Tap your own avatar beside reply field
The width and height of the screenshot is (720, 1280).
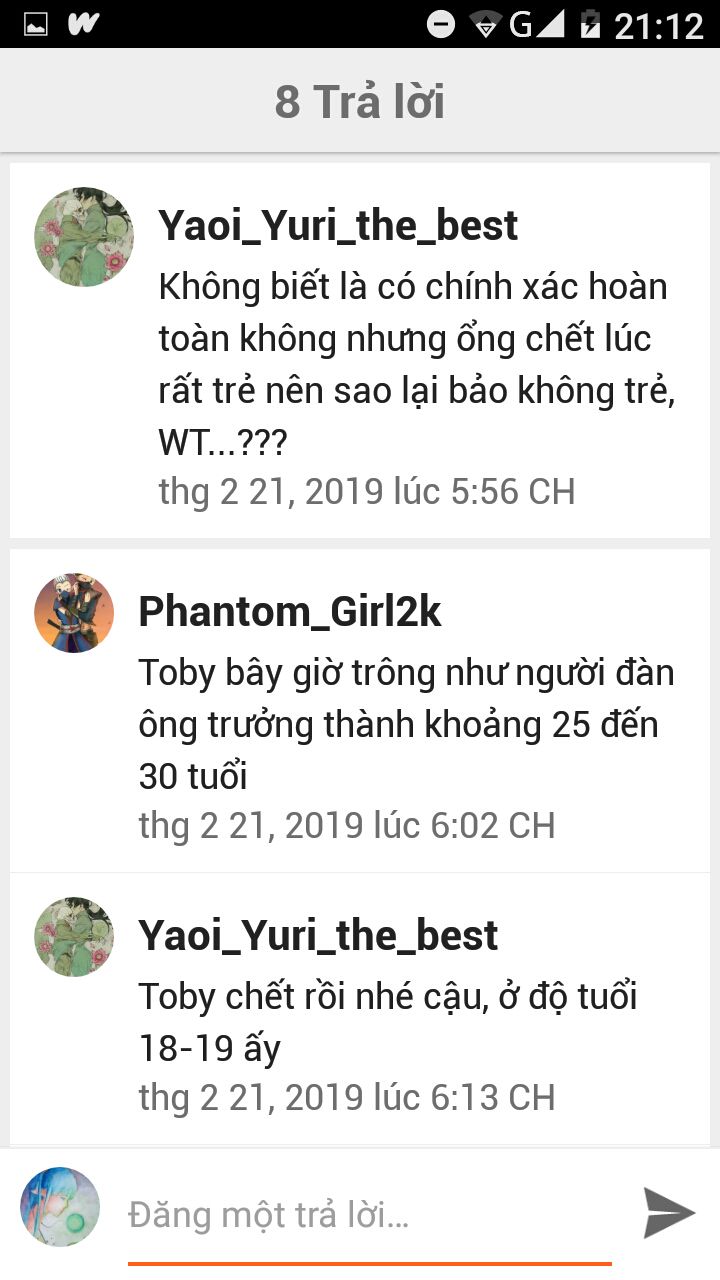click(x=60, y=1207)
